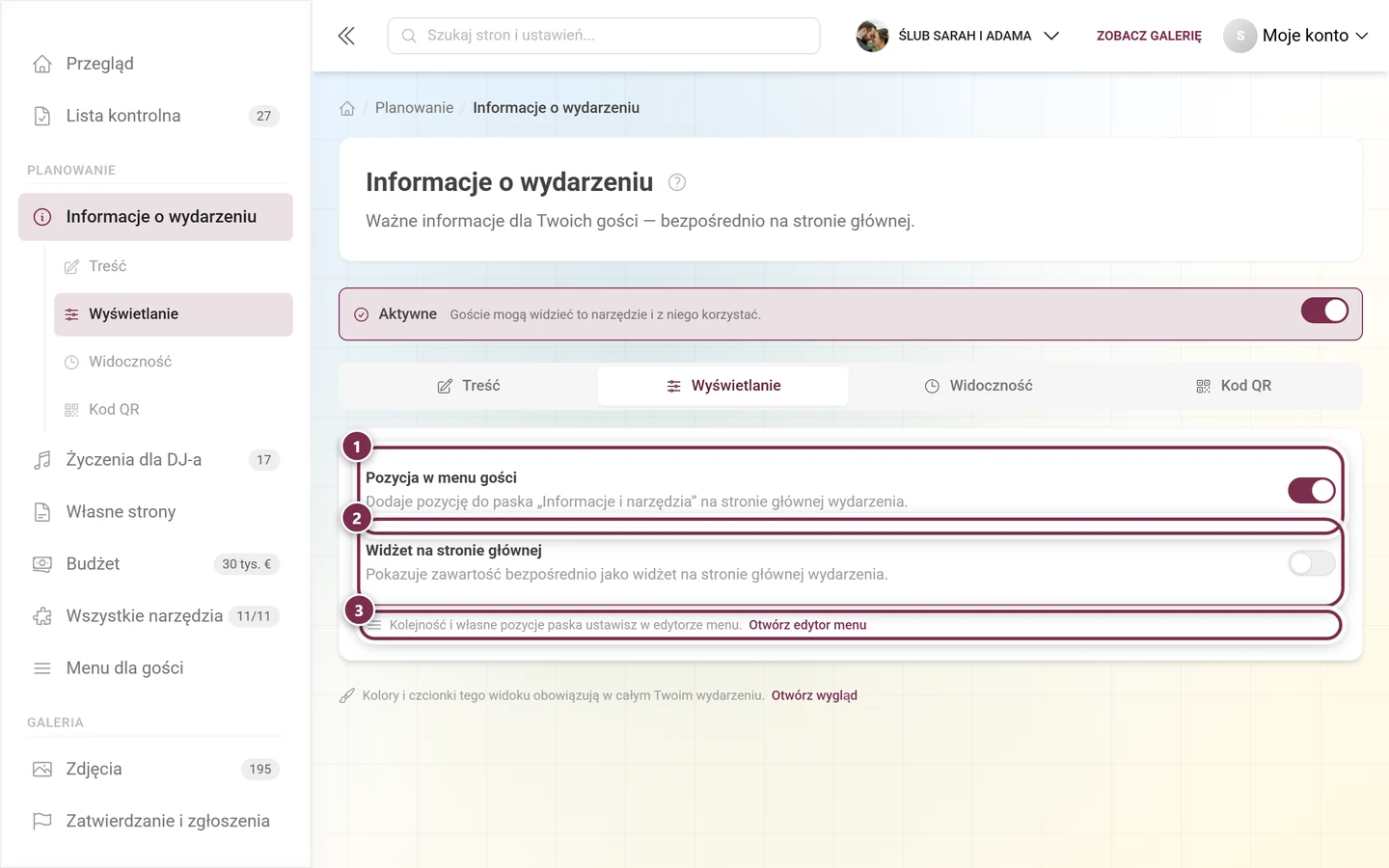The height and width of the screenshot is (868, 1389).
Task: Click pencil icon in the Treść tab
Action: [445, 386]
